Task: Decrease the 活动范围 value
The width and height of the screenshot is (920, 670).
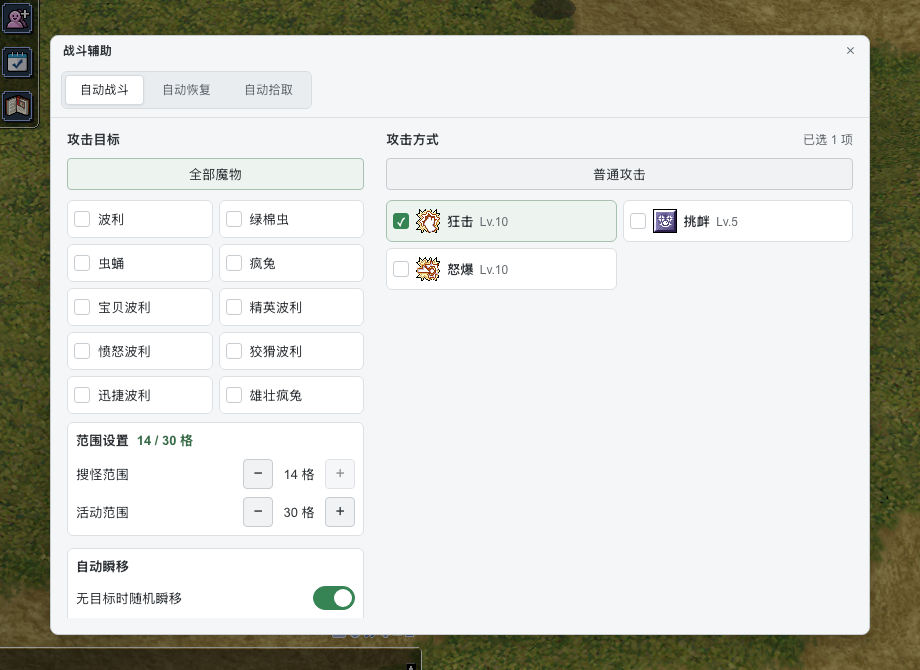Action: (x=258, y=512)
